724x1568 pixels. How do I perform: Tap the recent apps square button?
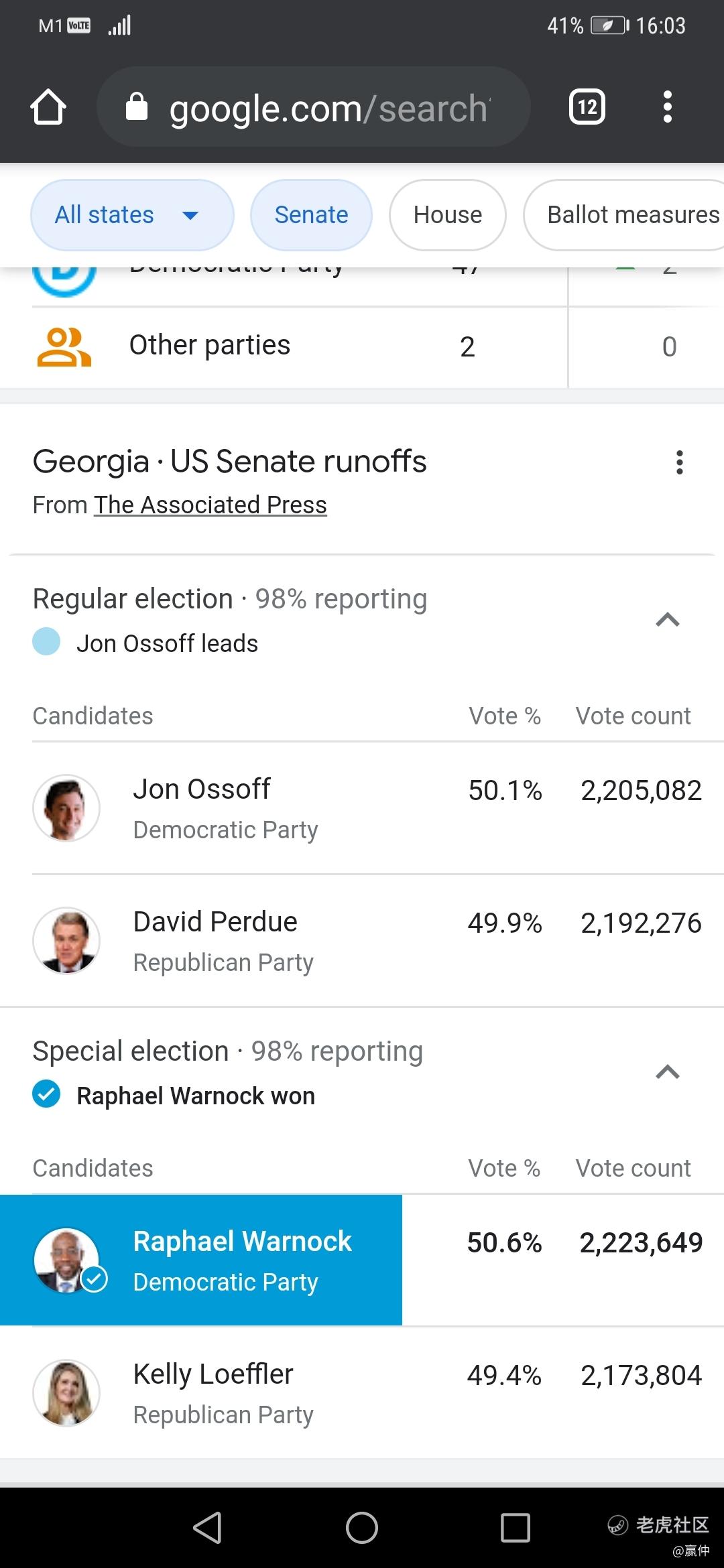(x=516, y=1528)
